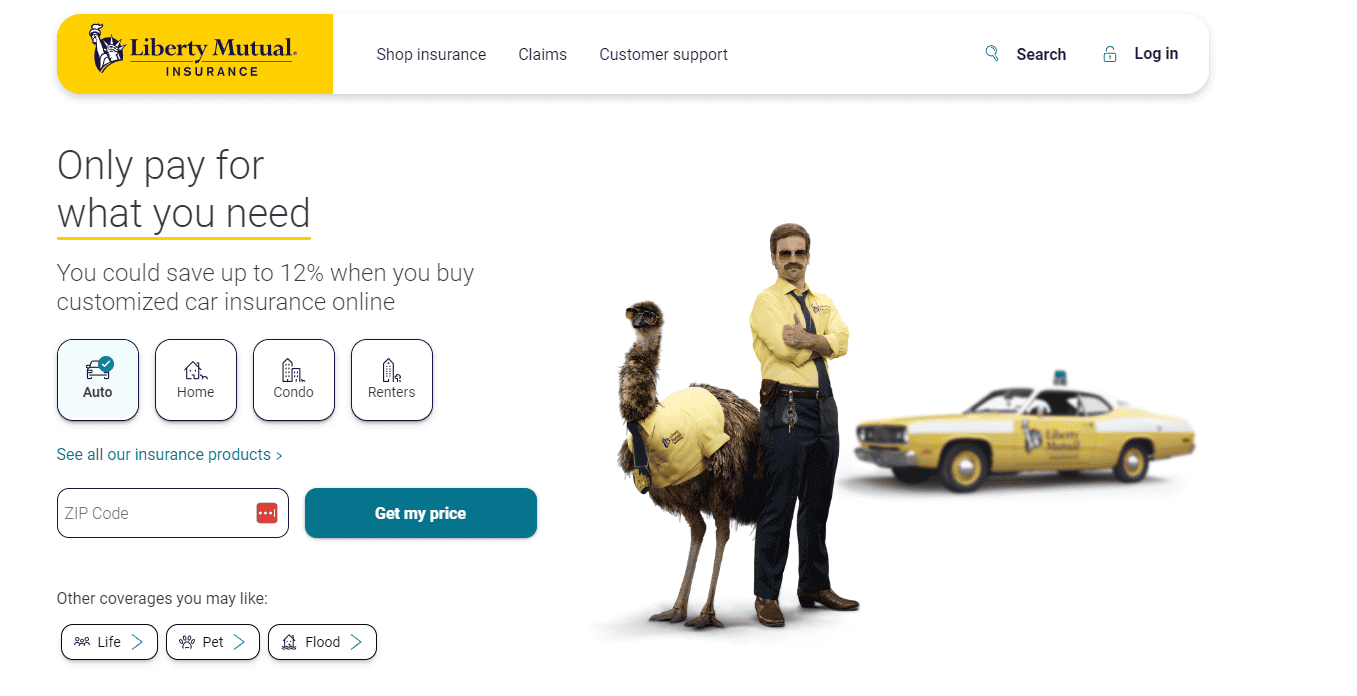Select the Home insurance option tile

pyautogui.click(x=196, y=380)
